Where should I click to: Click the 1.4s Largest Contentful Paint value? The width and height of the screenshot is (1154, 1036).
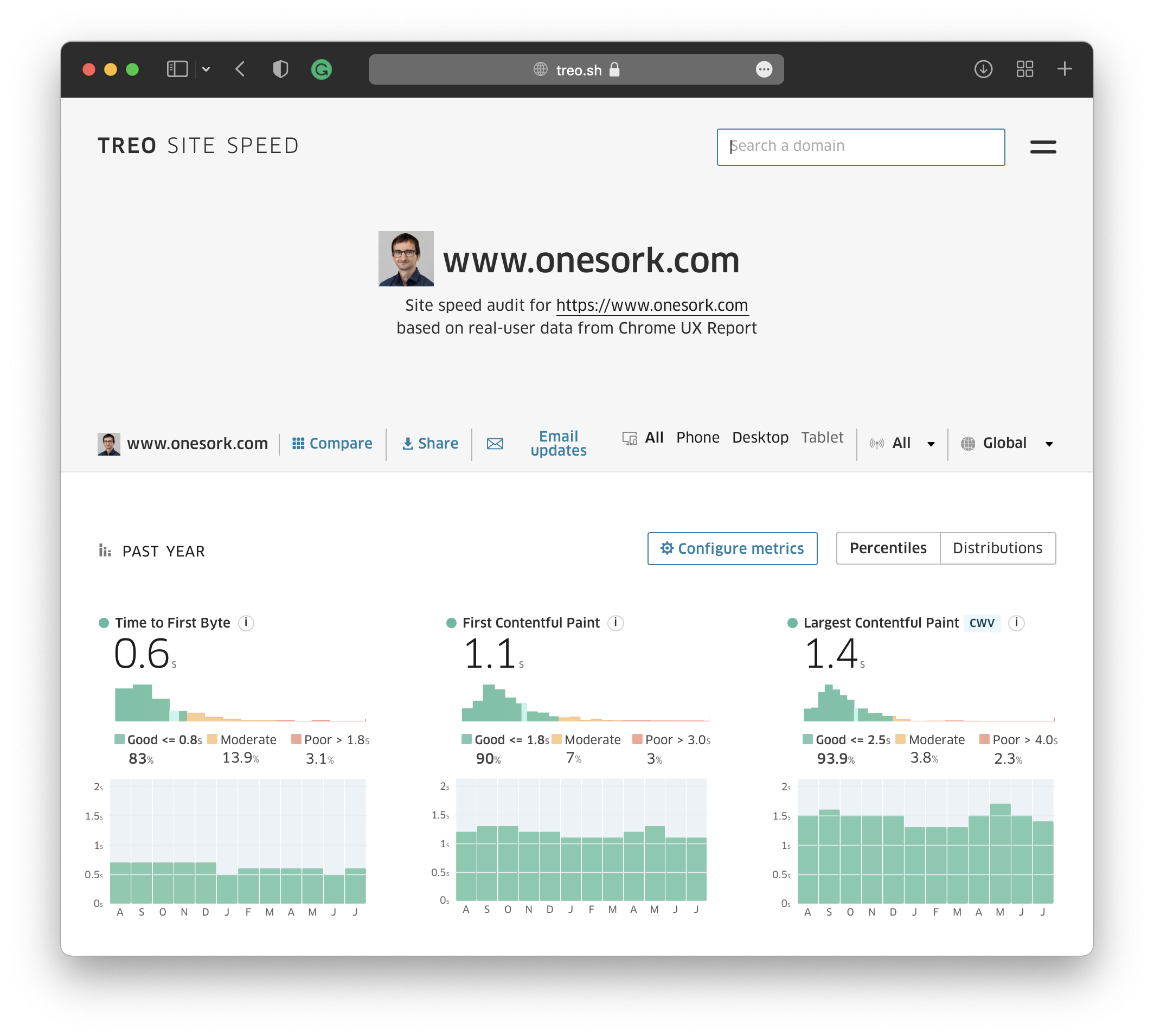tap(834, 653)
